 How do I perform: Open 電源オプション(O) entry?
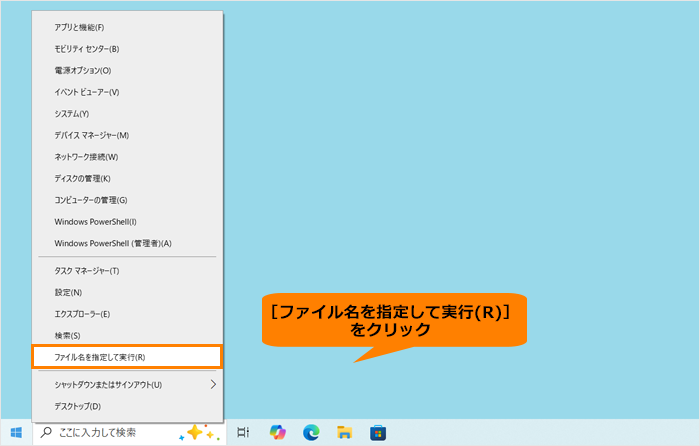127,71
